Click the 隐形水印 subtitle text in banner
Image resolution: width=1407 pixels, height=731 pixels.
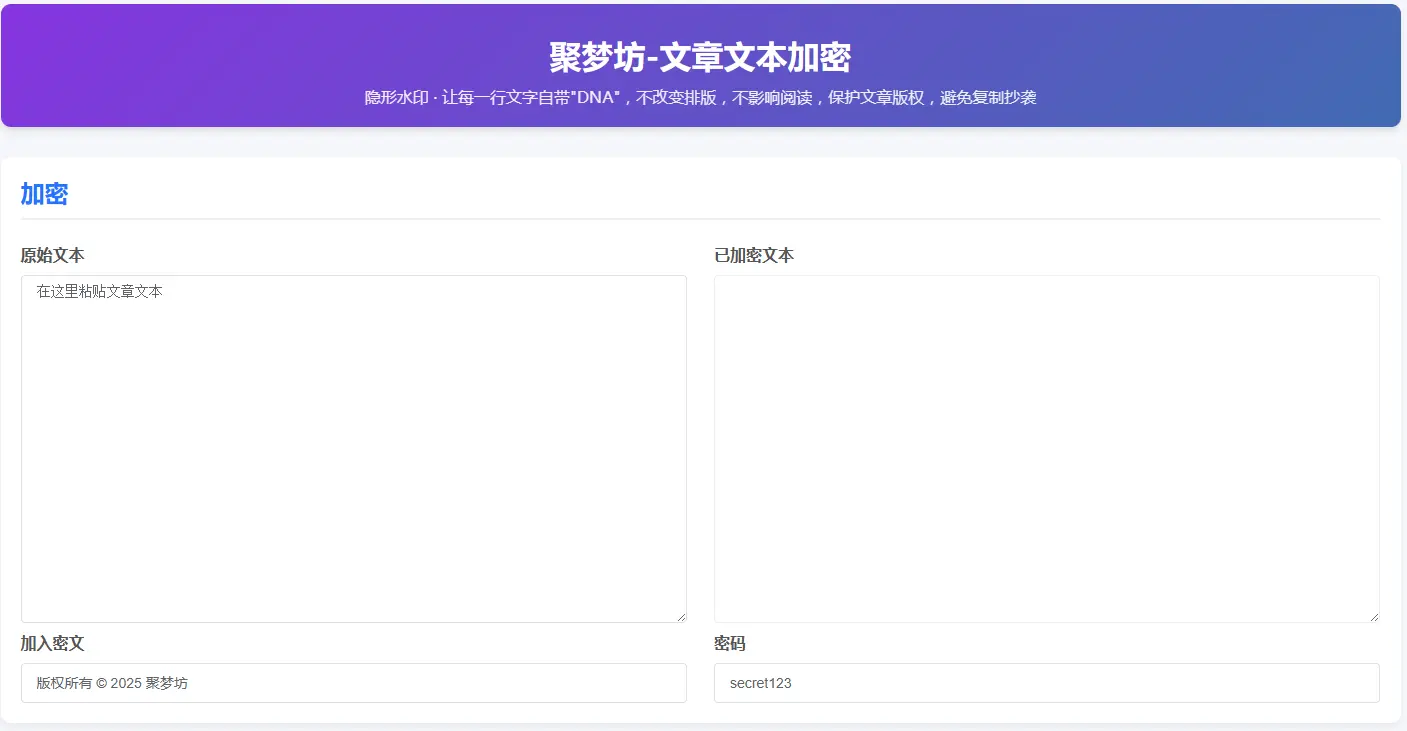(x=397, y=98)
